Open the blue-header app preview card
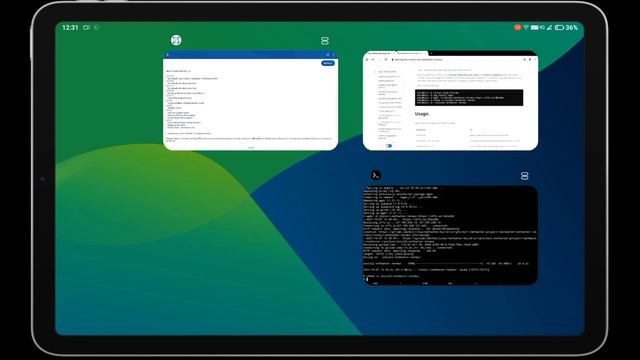The image size is (640, 360). tap(250, 100)
